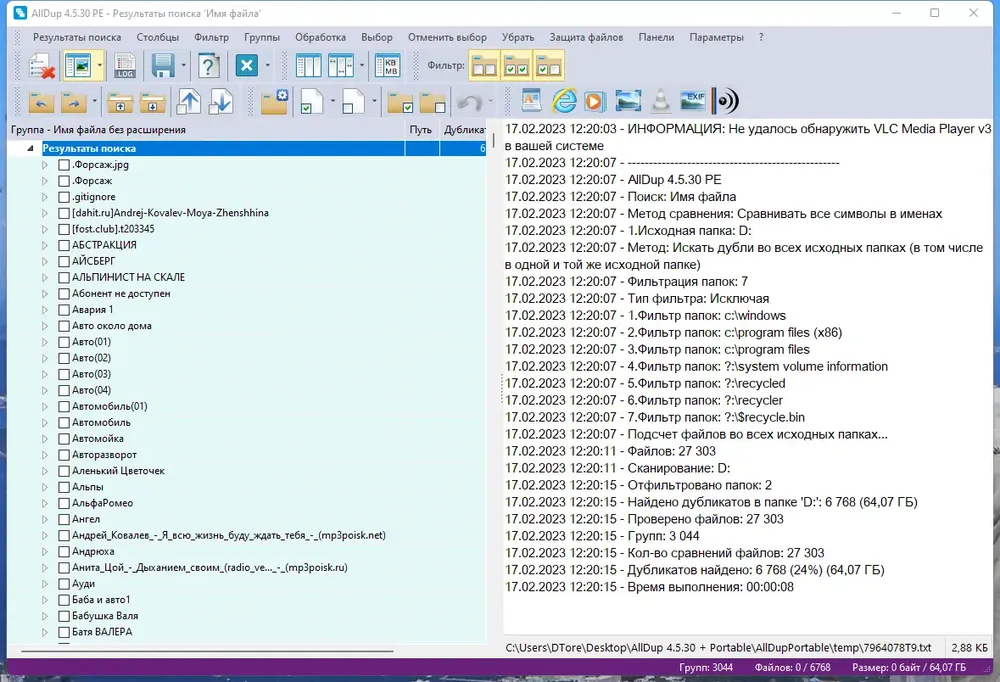Click the Путь column header
1000x682 pixels.
point(420,130)
